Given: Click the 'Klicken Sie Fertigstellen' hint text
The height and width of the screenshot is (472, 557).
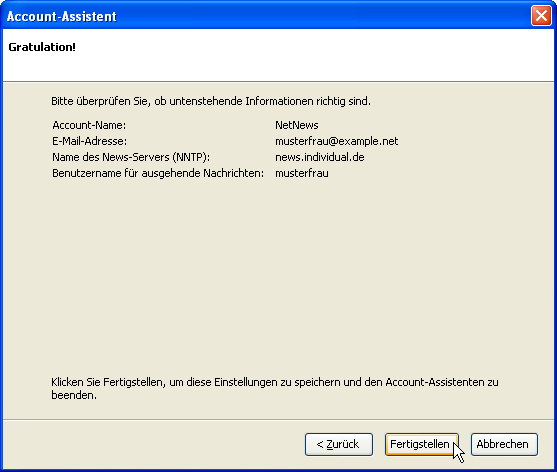Looking at the screenshot, I should 275,389.
